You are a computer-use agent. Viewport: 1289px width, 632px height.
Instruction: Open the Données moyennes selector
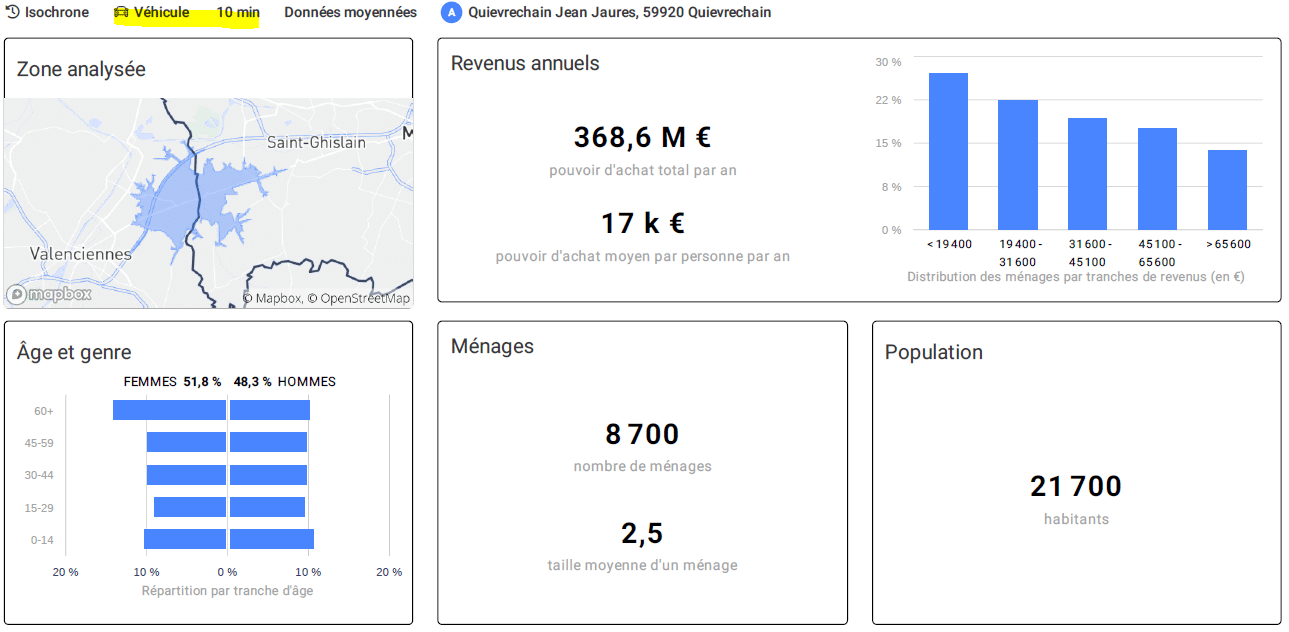coord(350,13)
